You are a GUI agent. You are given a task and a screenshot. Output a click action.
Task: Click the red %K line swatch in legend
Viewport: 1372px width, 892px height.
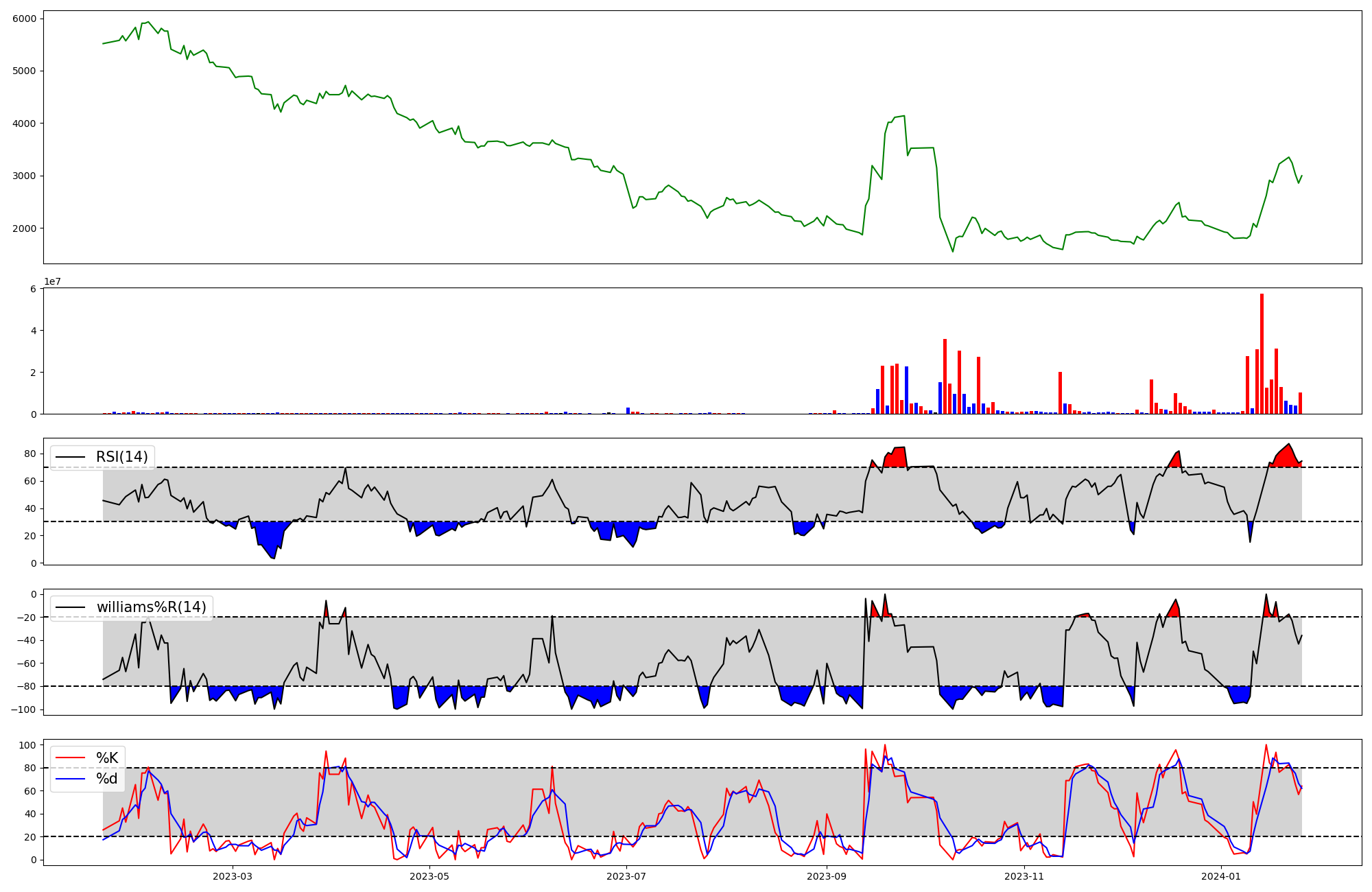pyautogui.click(x=70, y=758)
